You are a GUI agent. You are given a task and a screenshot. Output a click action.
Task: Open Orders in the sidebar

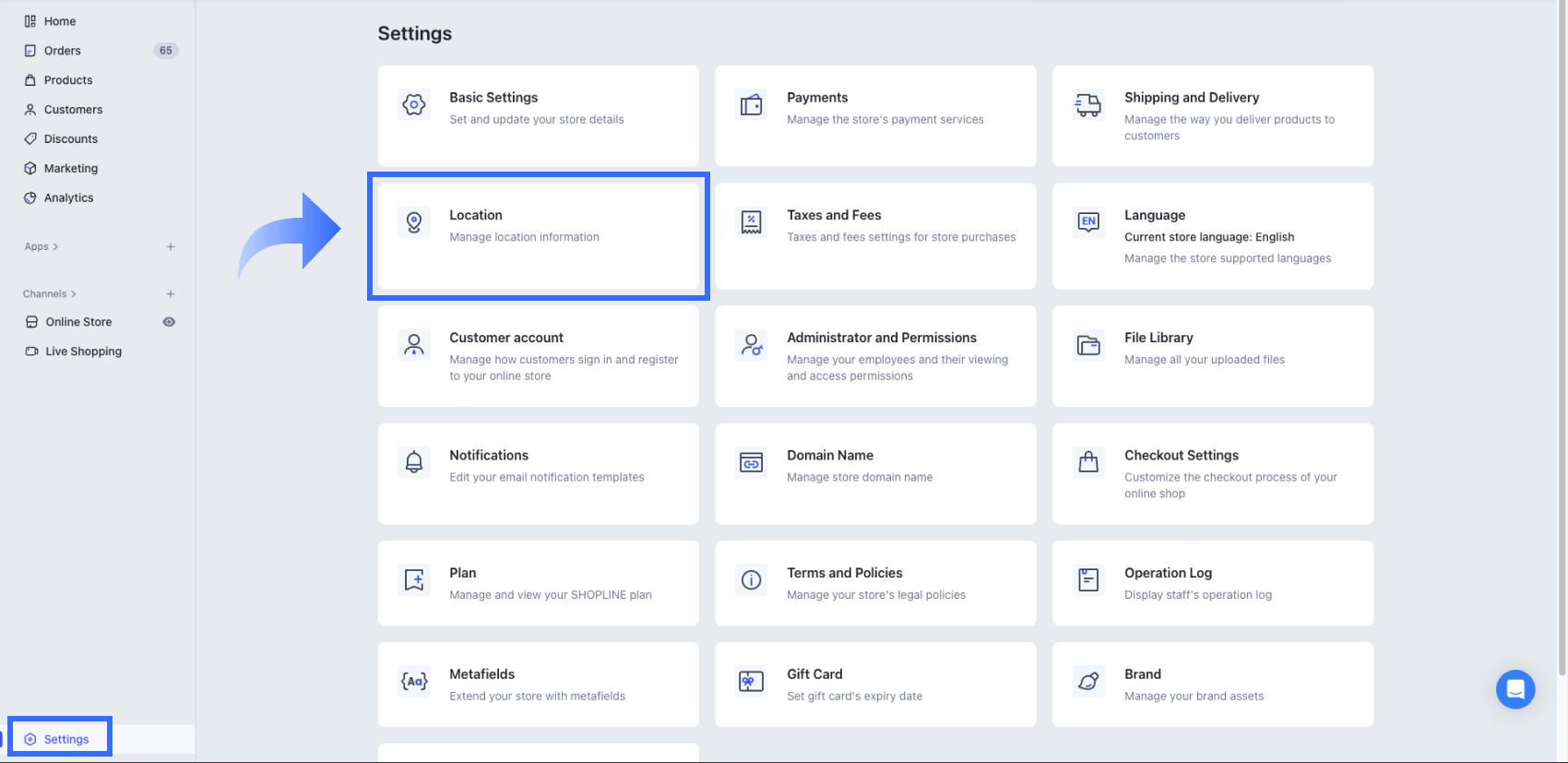click(x=63, y=51)
